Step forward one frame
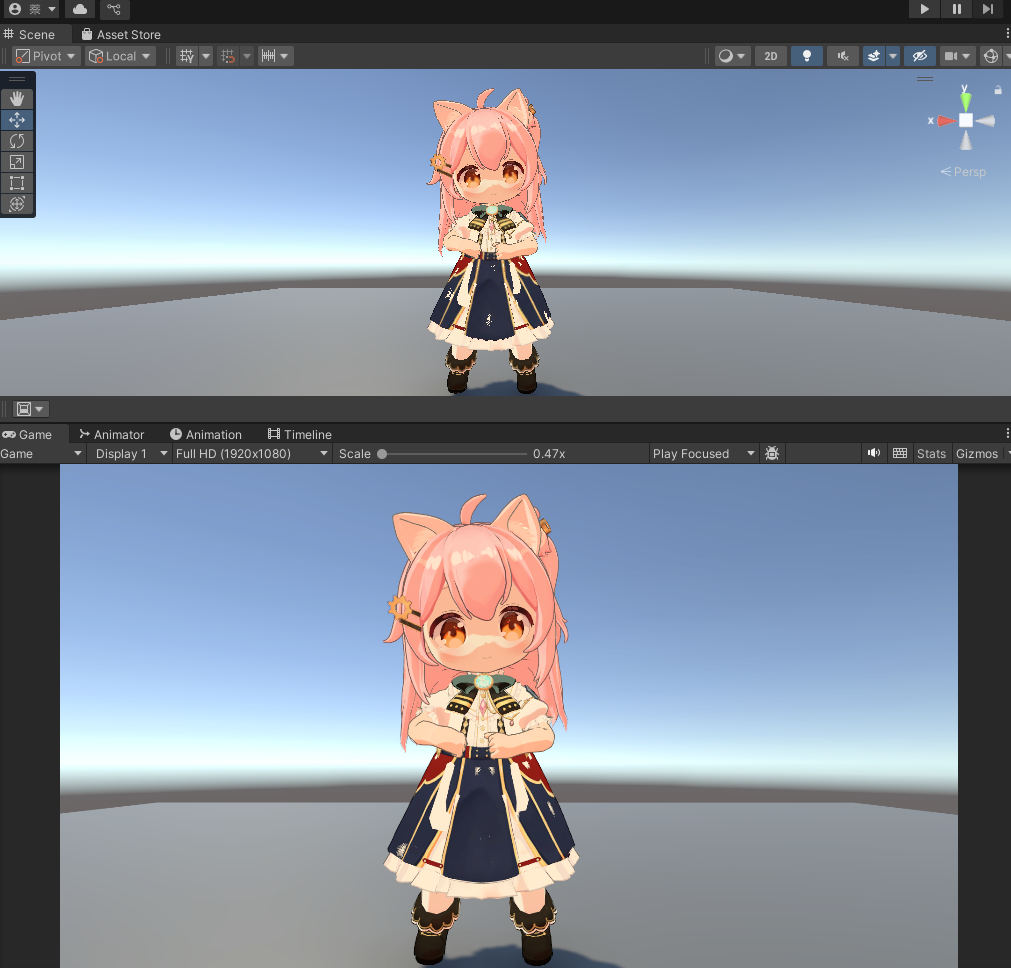1011x968 pixels. (x=988, y=9)
